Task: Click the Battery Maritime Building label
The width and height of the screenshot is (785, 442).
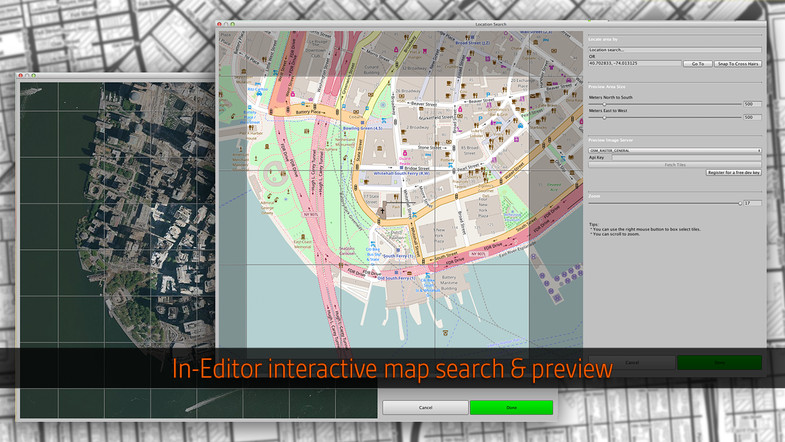Action: (x=449, y=283)
